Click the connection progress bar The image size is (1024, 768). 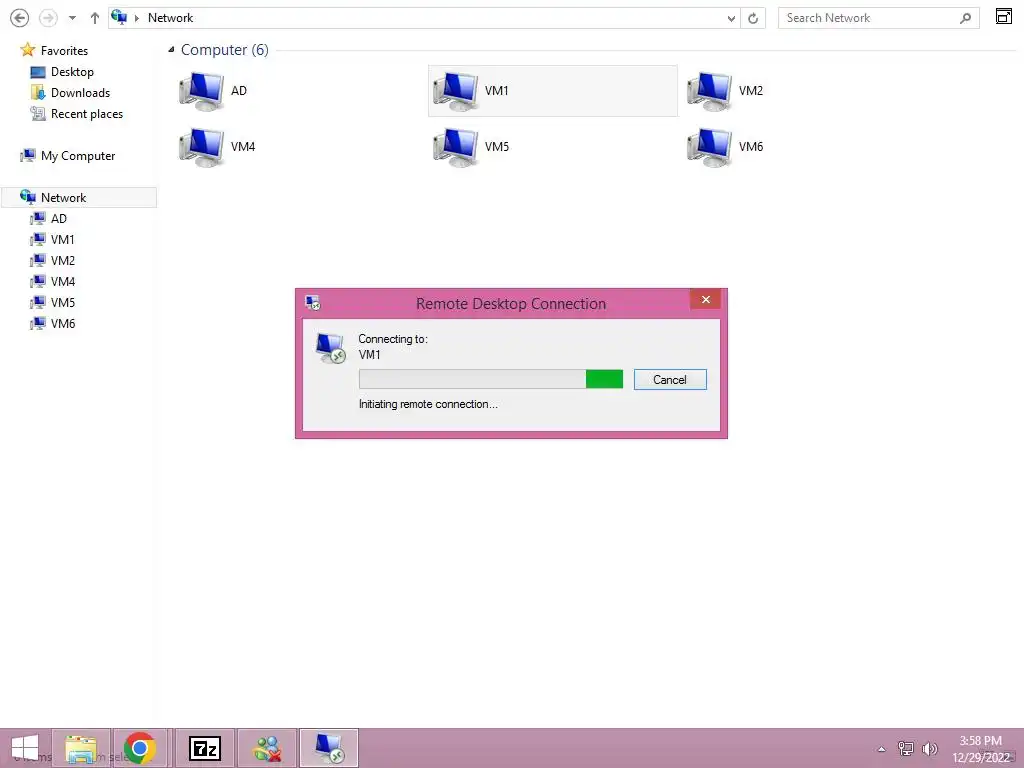[x=490, y=379]
